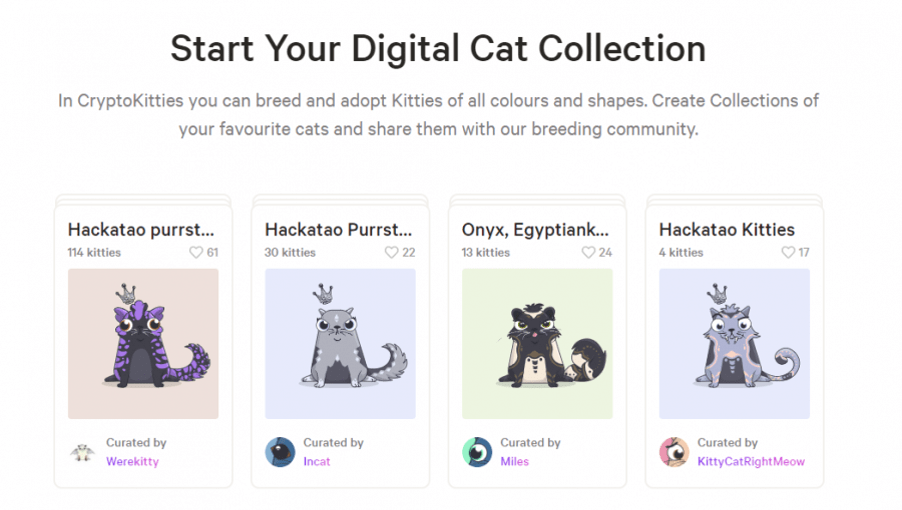Open the Onyx, Egyptiank... collection title
Image resolution: width=902 pixels, height=510 pixels.
coord(535,229)
